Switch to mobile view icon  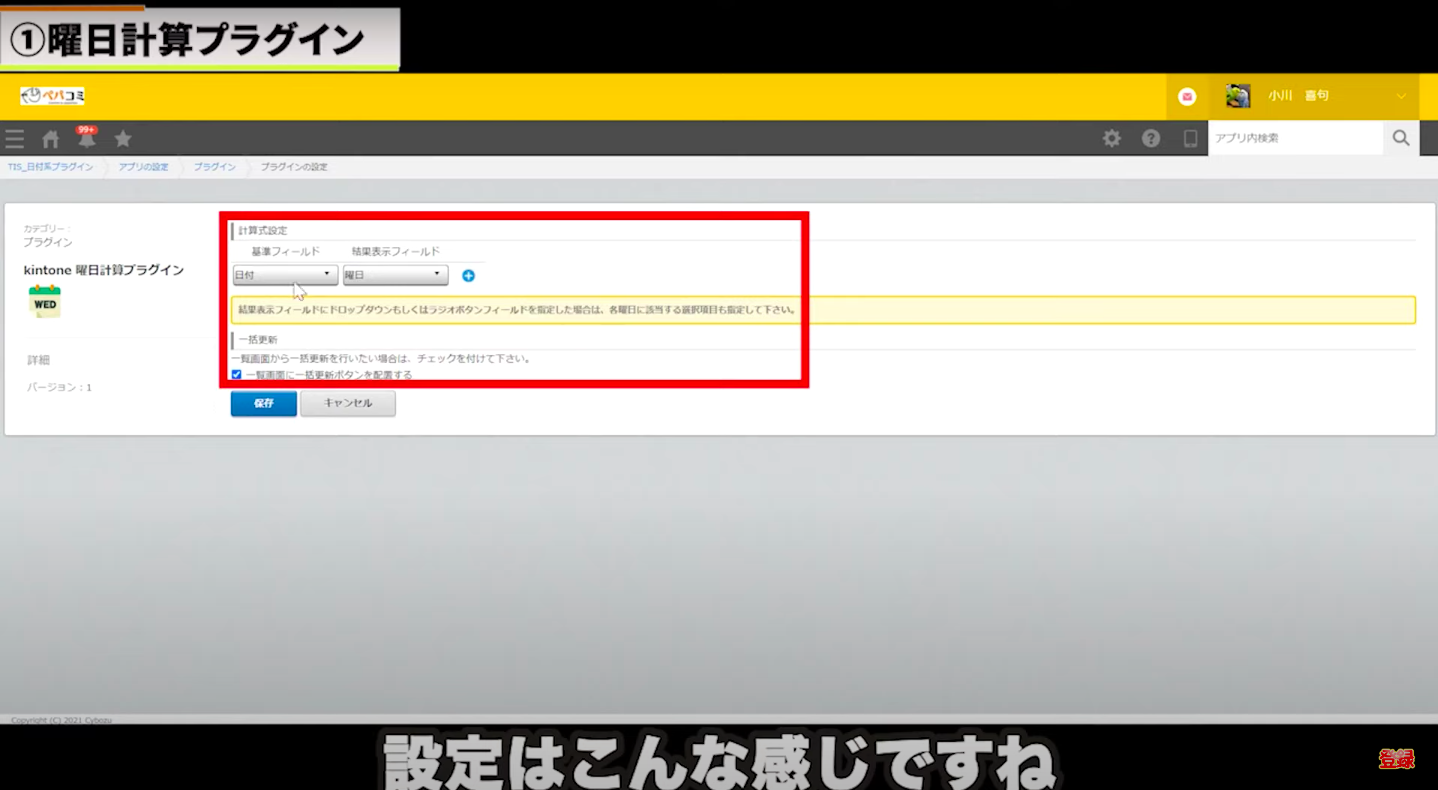[x=1190, y=139]
